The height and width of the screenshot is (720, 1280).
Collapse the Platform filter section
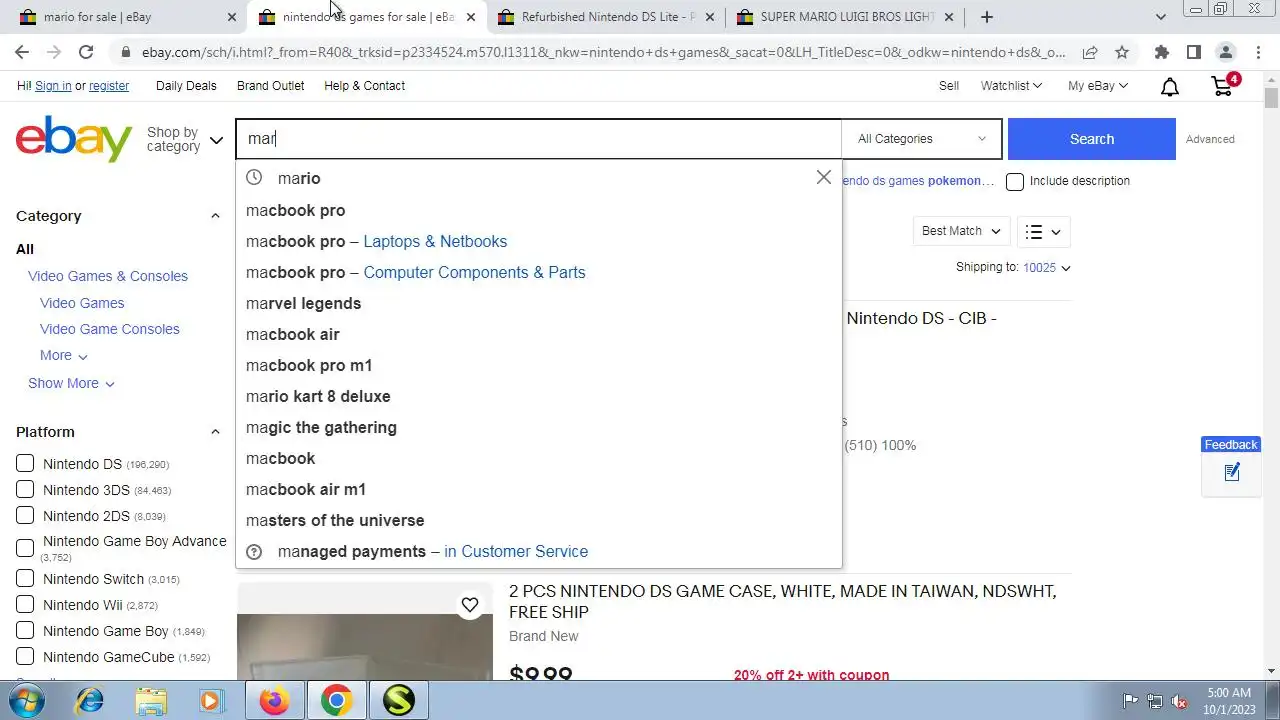click(x=215, y=432)
